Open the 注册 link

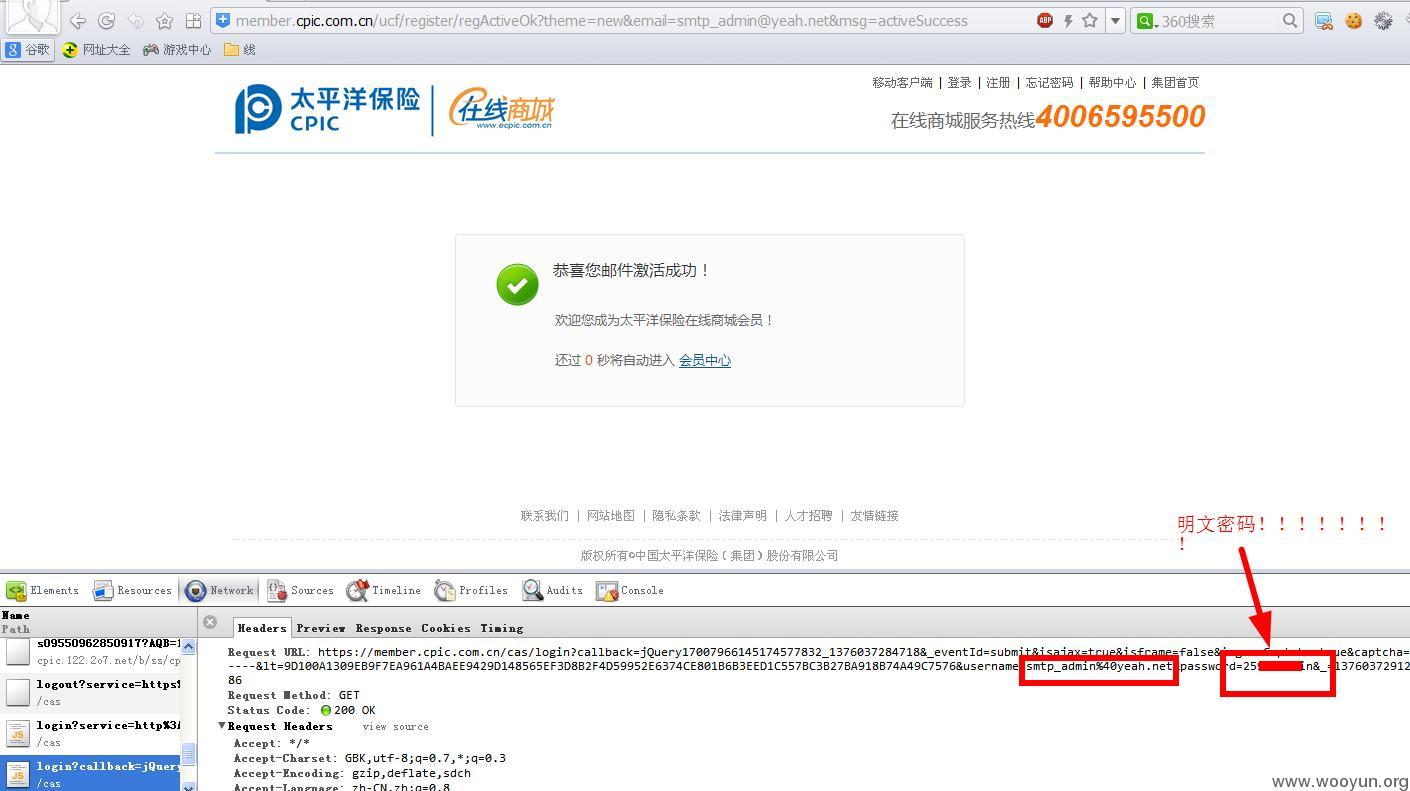point(998,83)
